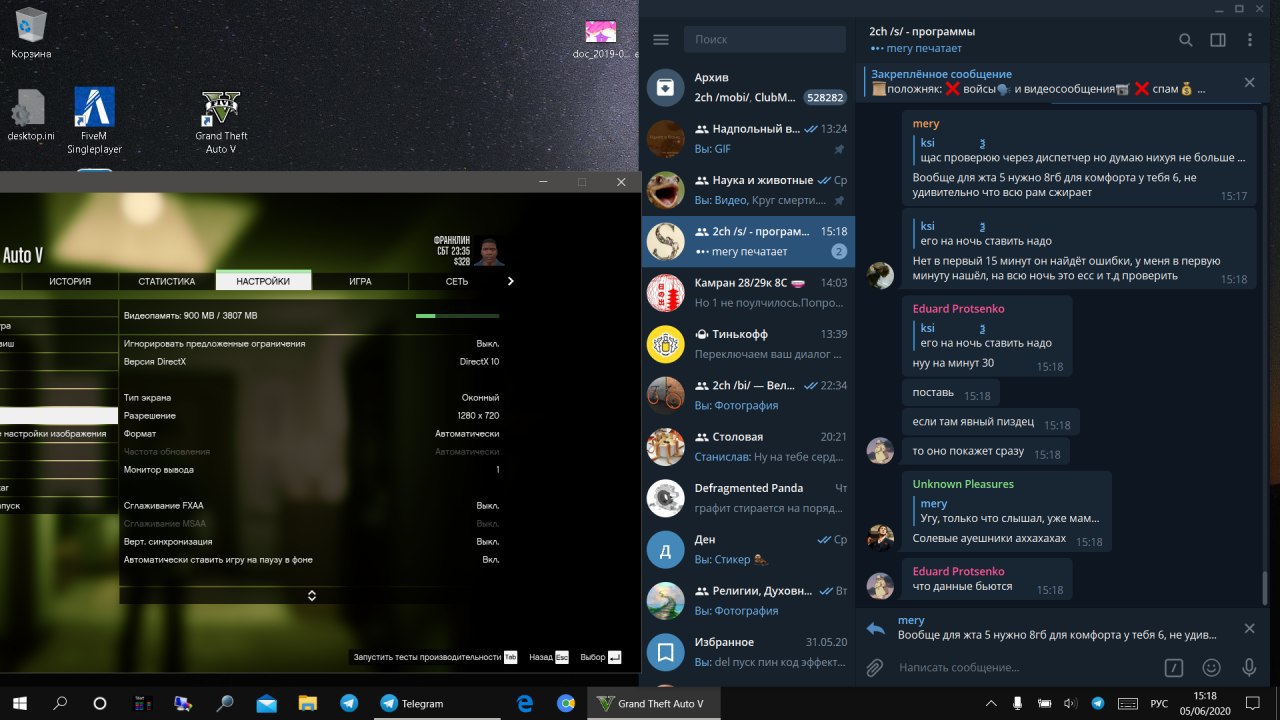Change Версия DirectX option
The image size is (1280, 720).
click(x=311, y=361)
